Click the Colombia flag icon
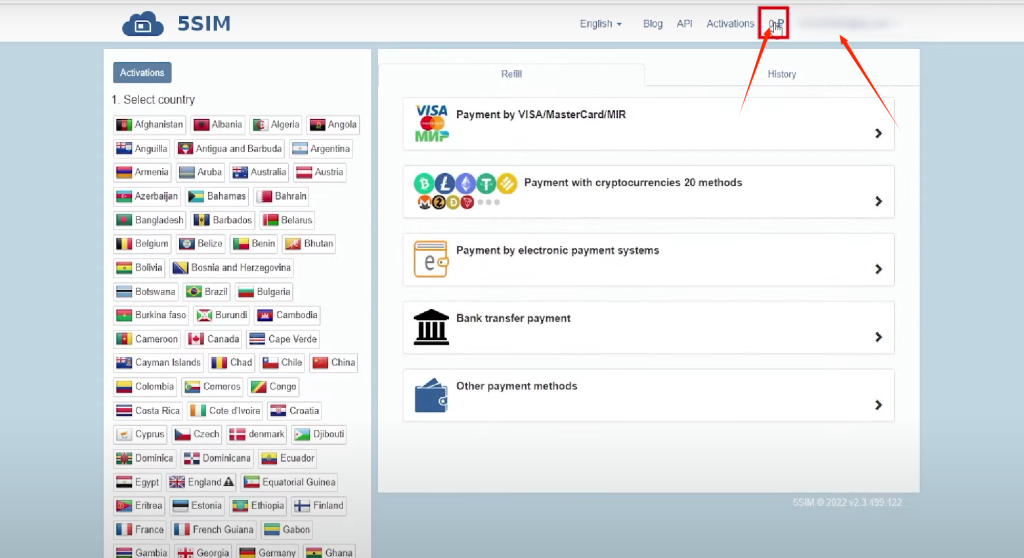This screenshot has width=1024, height=558. pyautogui.click(x=123, y=387)
